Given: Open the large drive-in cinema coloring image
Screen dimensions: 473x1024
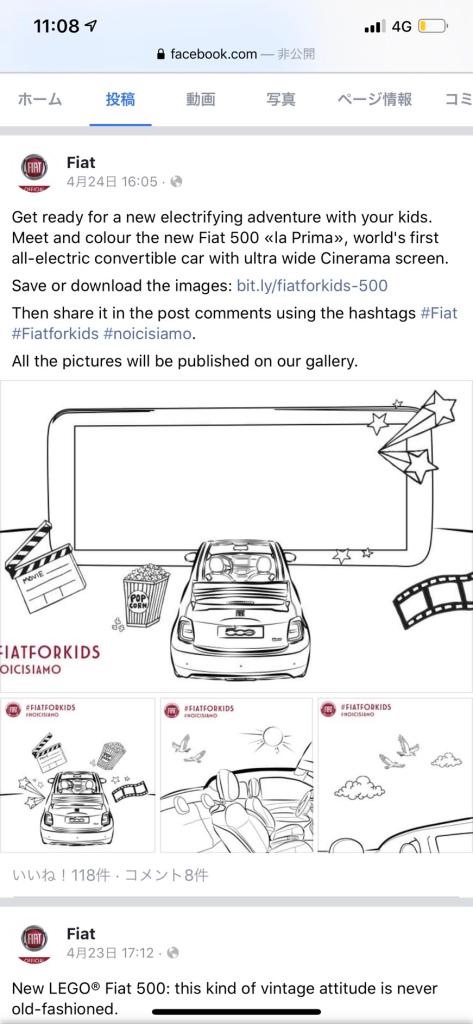Looking at the screenshot, I should pyautogui.click(x=236, y=536).
